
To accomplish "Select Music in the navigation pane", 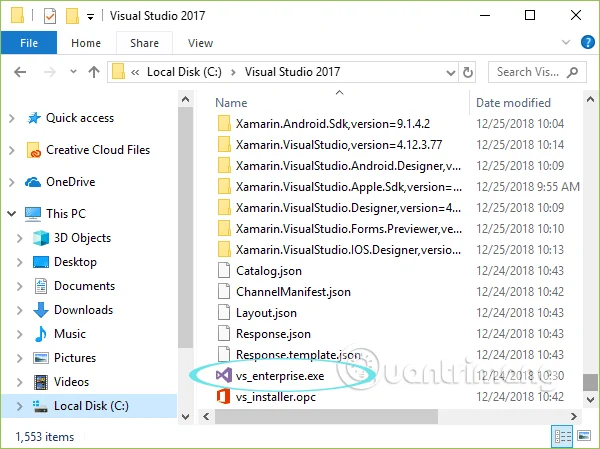I will coord(70,334).
